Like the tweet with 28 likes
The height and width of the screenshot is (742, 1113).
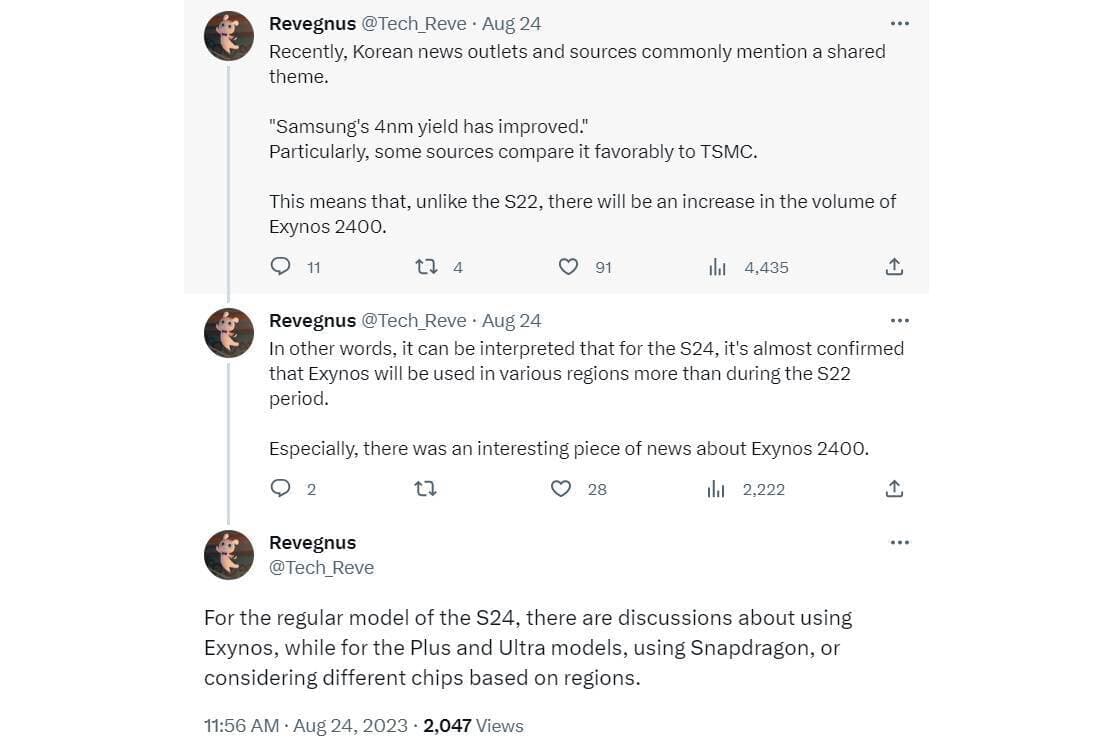coord(562,489)
